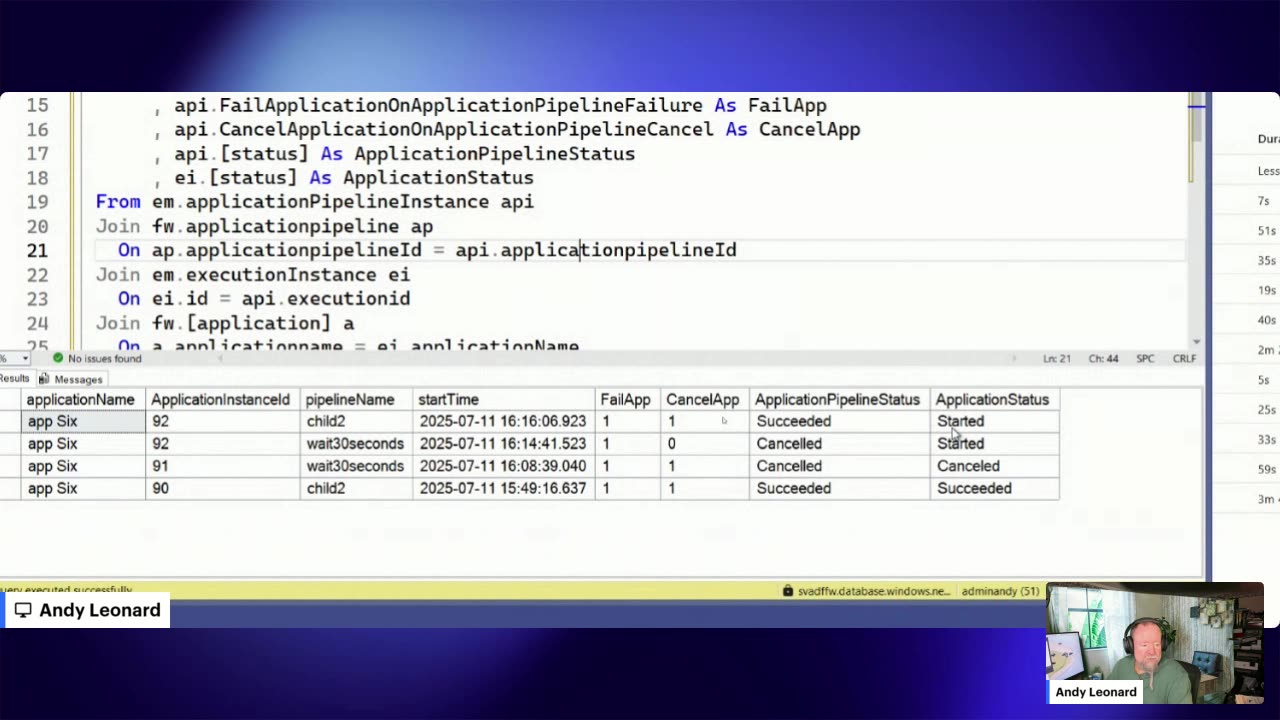Click the ei.[status] As ApplicationStatus line
This screenshot has width=1280, height=720.
[354, 178]
